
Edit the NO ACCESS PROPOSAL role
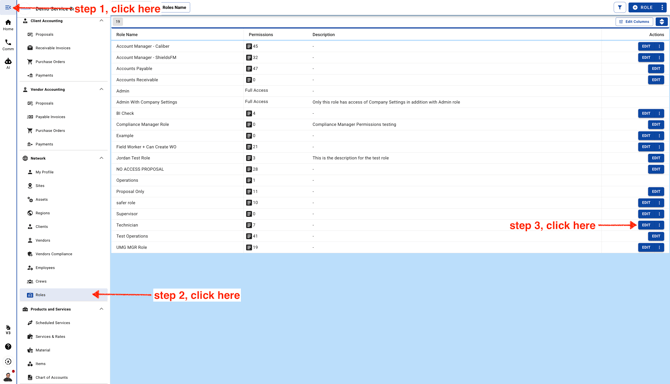tap(656, 169)
